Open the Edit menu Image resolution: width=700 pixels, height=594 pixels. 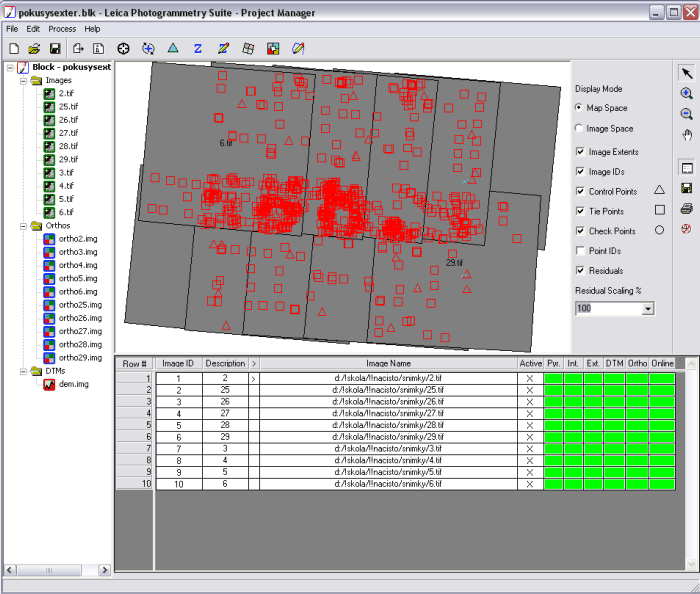click(33, 29)
